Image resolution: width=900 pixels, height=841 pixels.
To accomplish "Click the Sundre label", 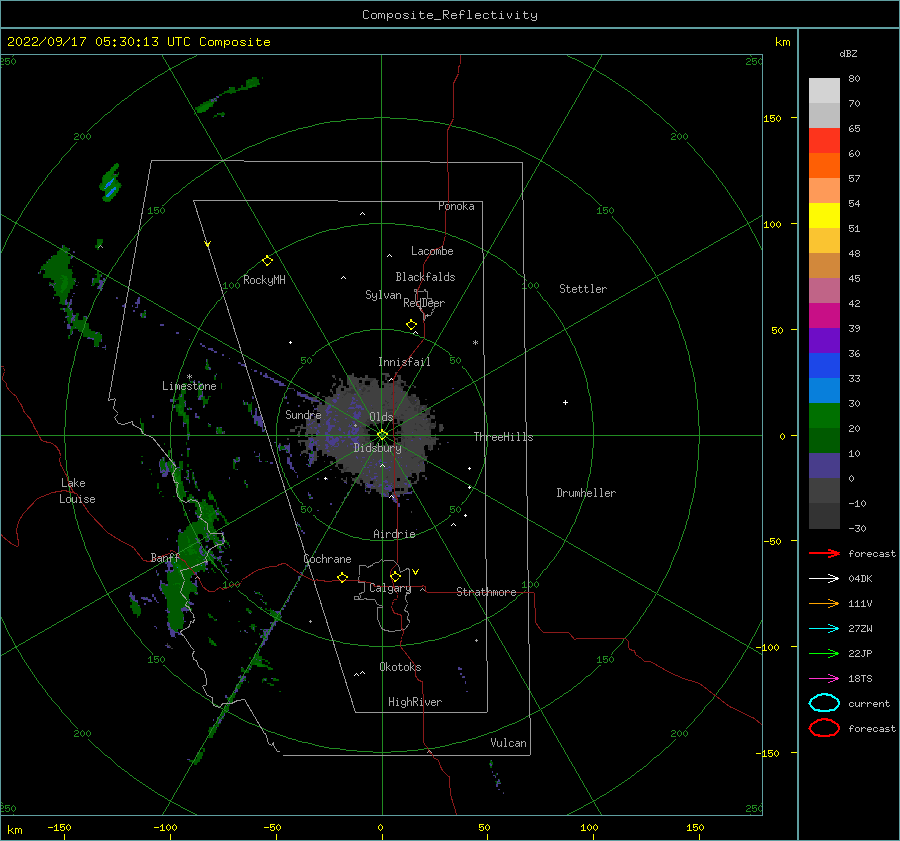I will (303, 415).
